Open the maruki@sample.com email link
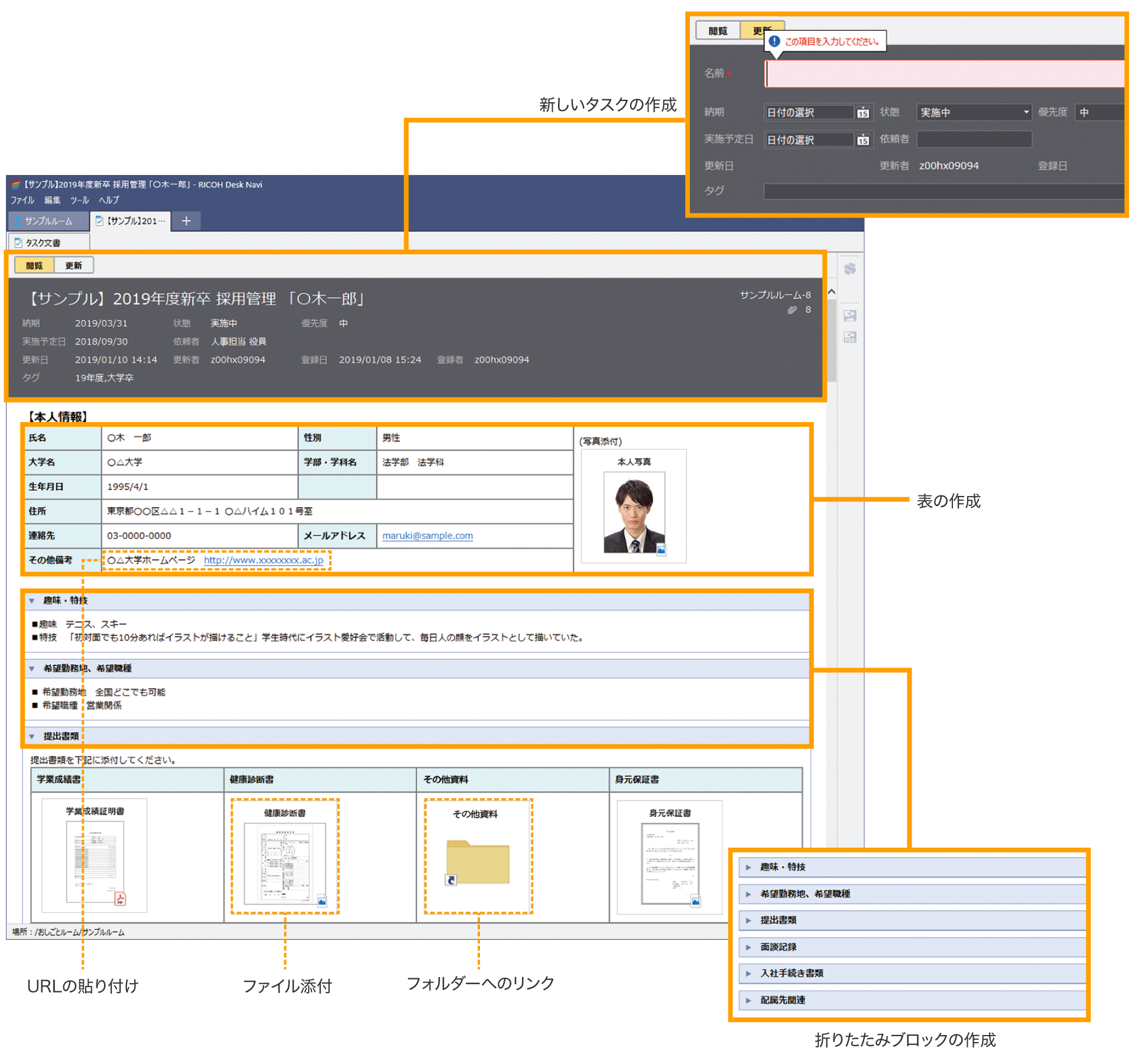Screen dimensions: 1135x1064 point(427,536)
